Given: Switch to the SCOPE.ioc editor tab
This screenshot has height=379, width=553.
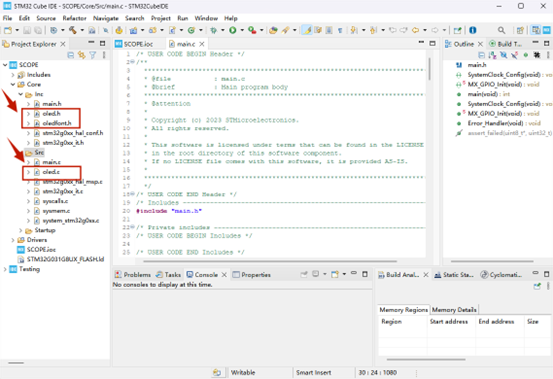Looking at the screenshot, I should (134, 44).
